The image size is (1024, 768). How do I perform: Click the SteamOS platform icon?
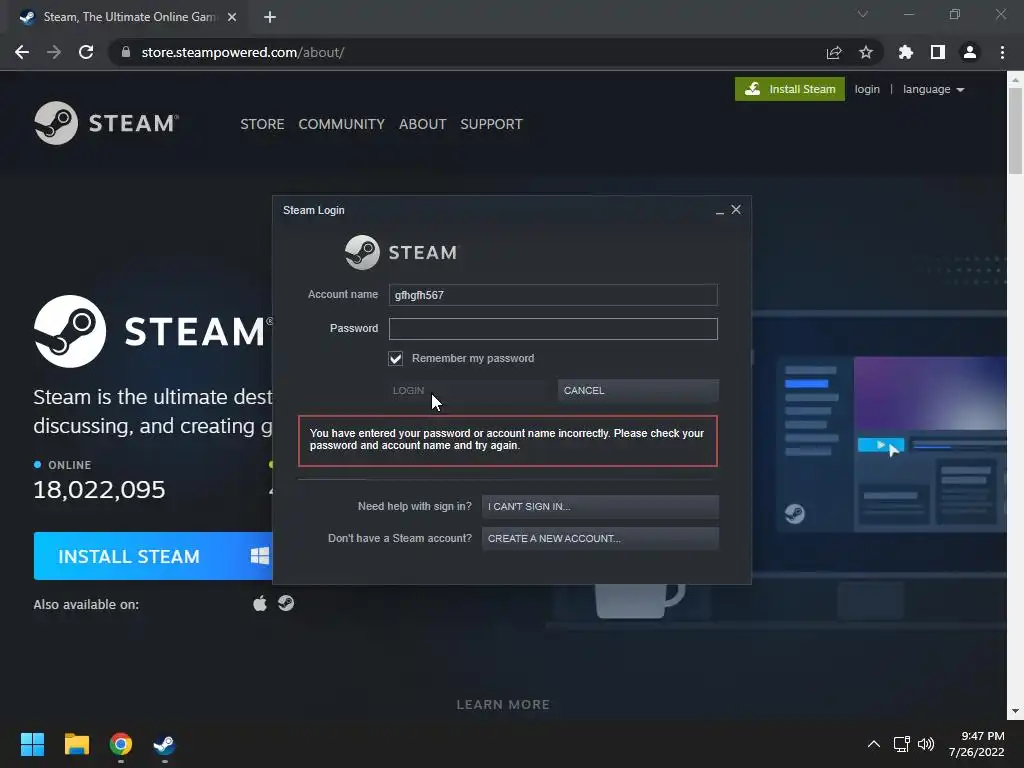pyautogui.click(x=286, y=603)
